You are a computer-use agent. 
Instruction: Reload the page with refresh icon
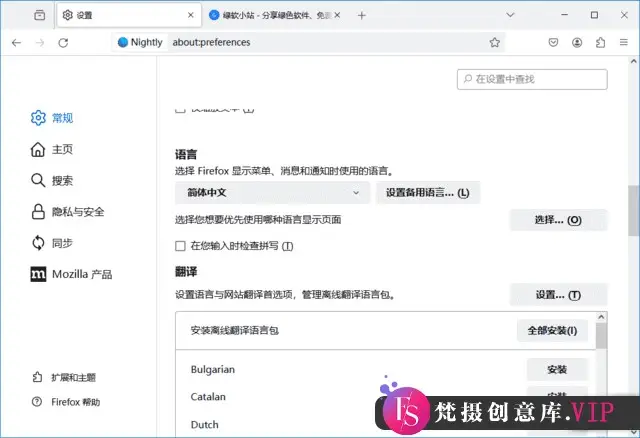coord(63,42)
